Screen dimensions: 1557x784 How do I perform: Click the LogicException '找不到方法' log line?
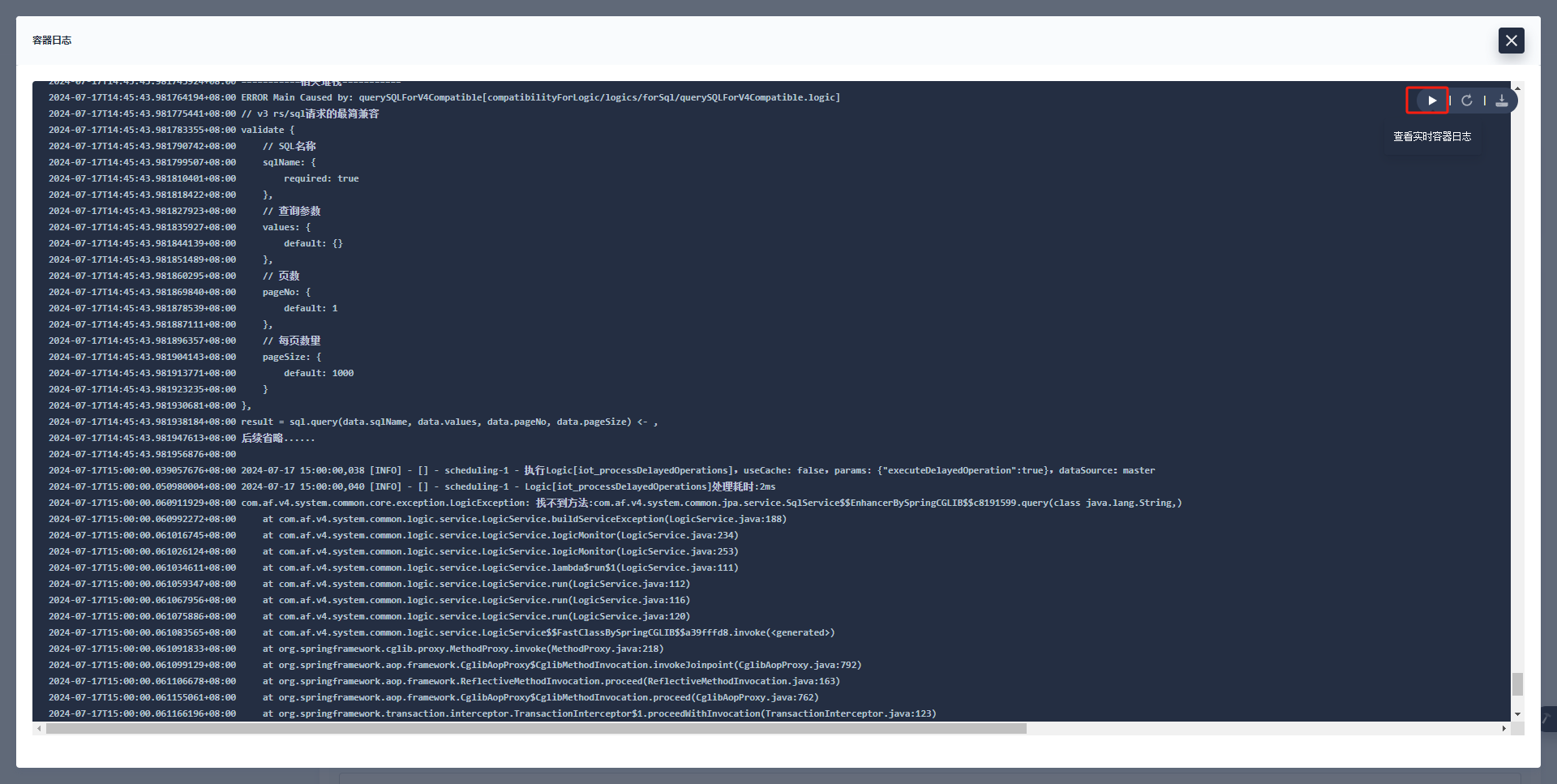(x=615, y=503)
